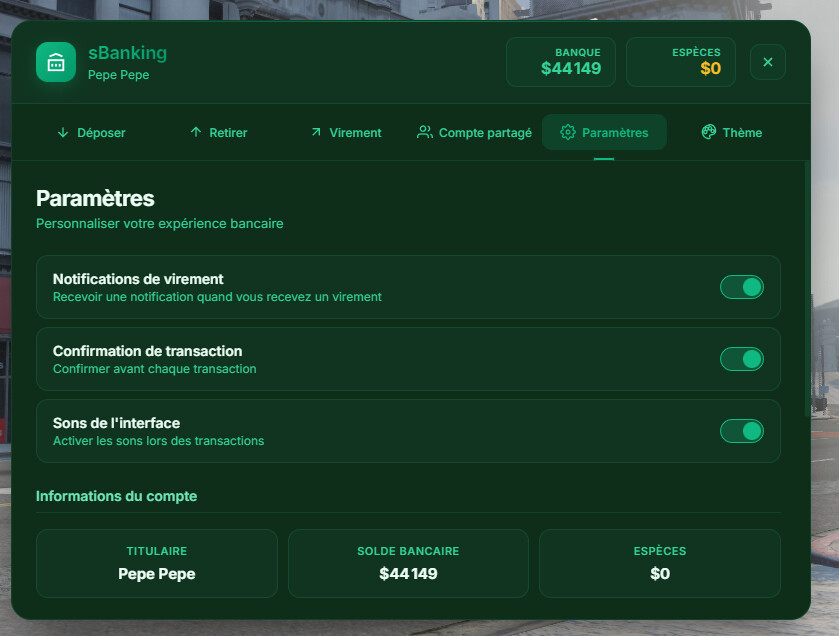This screenshot has height=636, width=839.
Task: Click 'Informations du compte' section heading
Action: click(x=116, y=496)
